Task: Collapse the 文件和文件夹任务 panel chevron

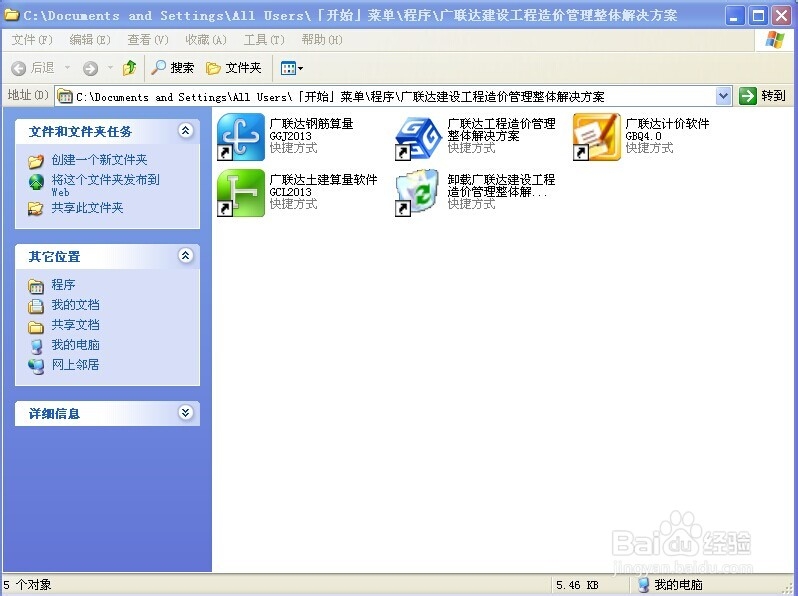Action: pyautogui.click(x=185, y=131)
